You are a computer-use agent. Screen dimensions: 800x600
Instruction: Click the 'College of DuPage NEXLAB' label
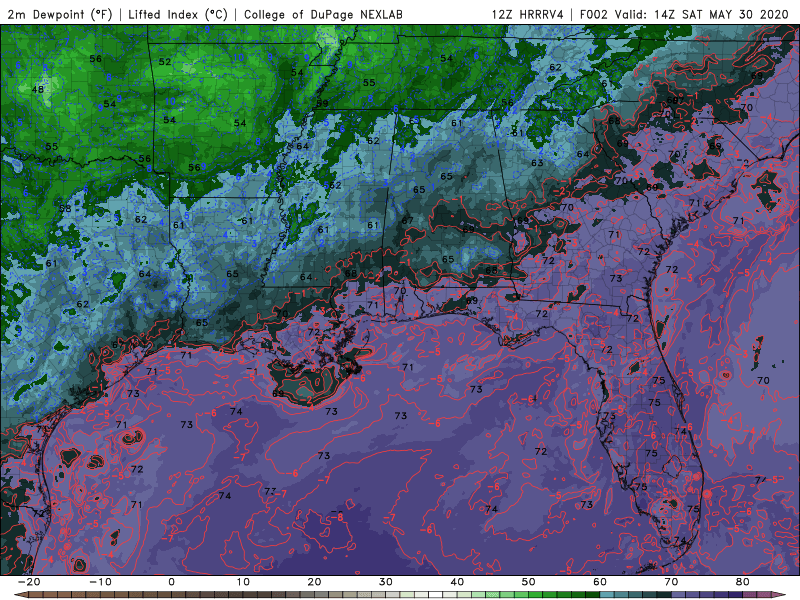click(323, 14)
